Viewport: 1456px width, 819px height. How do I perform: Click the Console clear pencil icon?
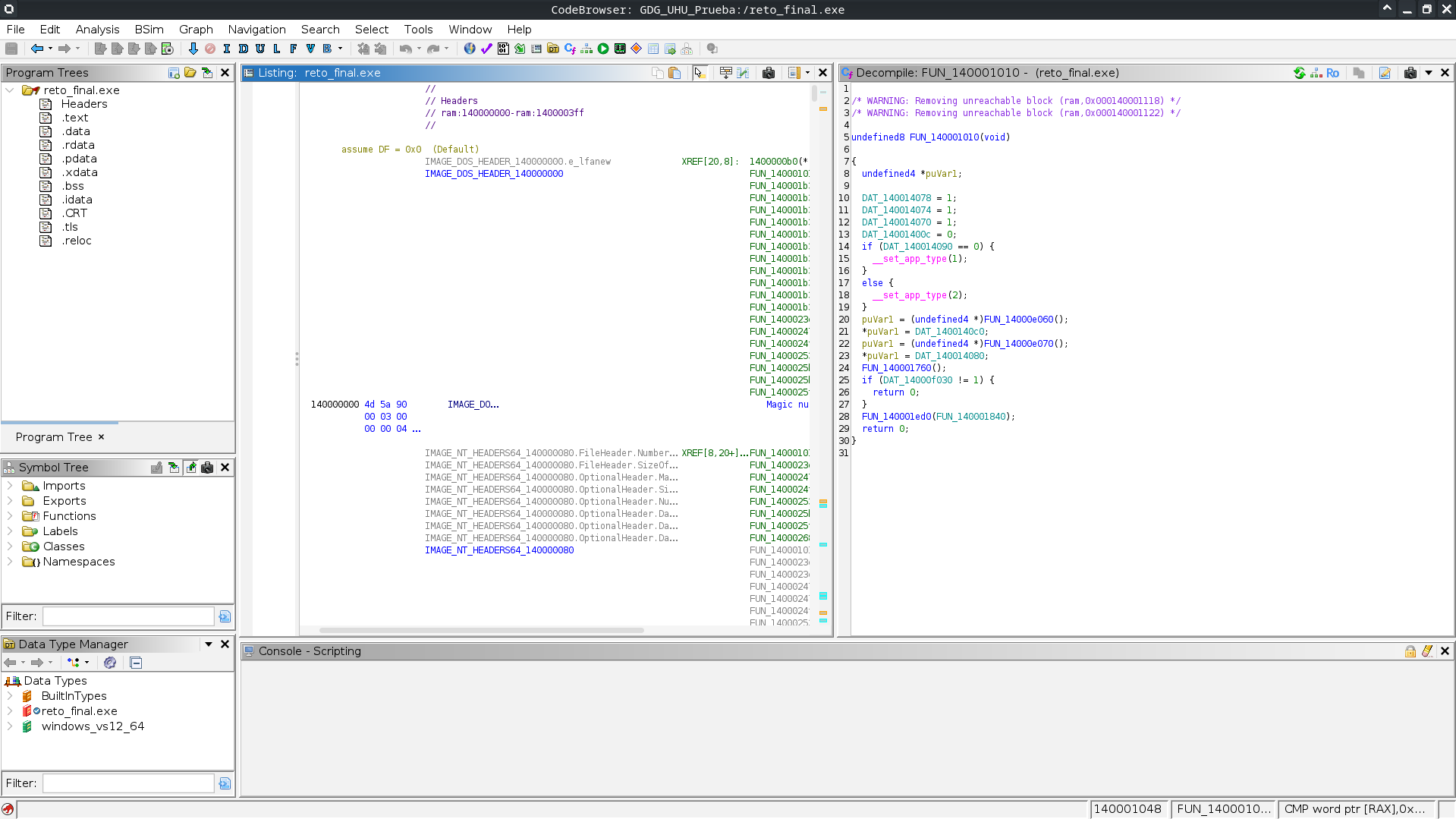pos(1427,651)
